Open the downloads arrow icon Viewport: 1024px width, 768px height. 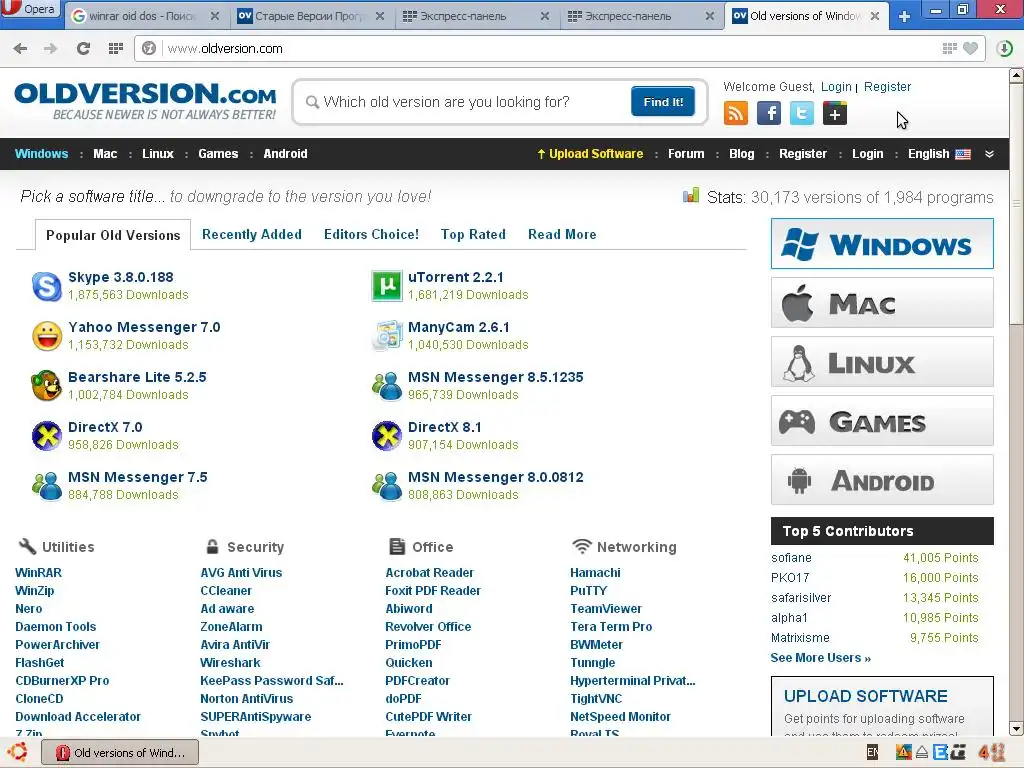click(1004, 48)
